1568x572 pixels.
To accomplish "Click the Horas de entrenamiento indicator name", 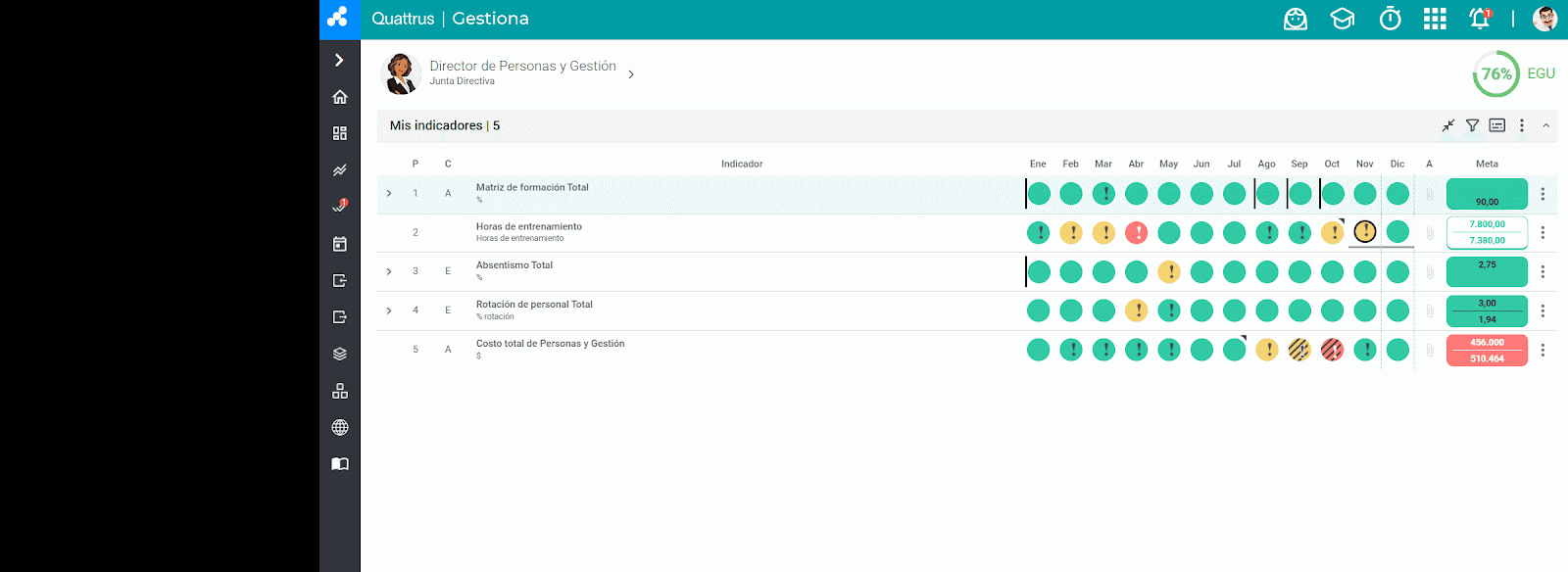I will pos(529,227).
